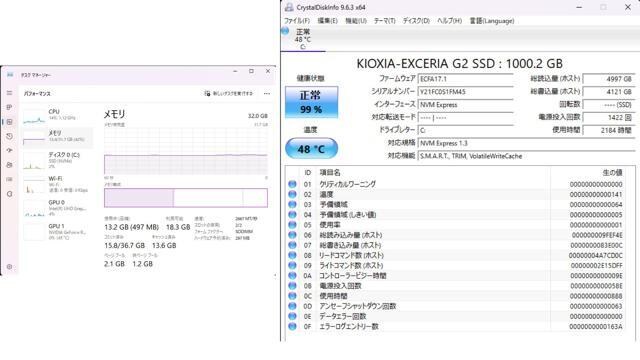Click total host reads value 4997 GB
The width and height of the screenshot is (640, 360).
pyautogui.click(x=609, y=79)
